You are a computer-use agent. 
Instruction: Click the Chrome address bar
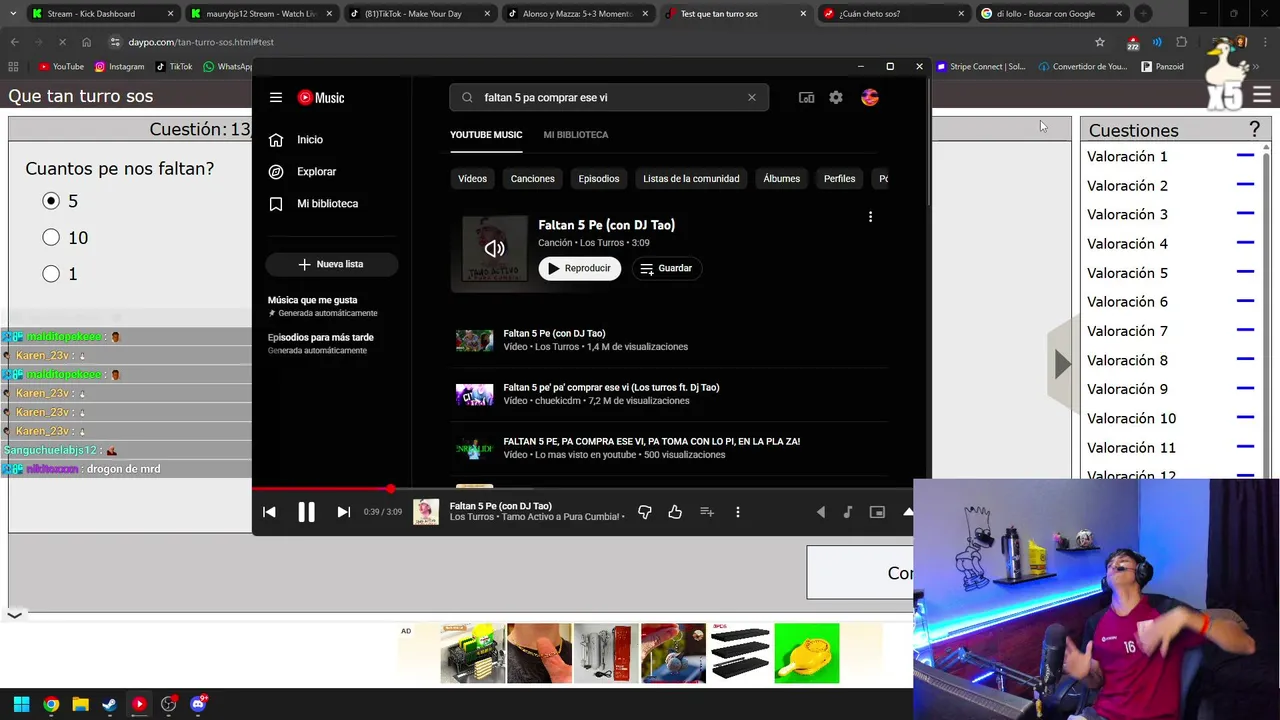tap(600, 42)
